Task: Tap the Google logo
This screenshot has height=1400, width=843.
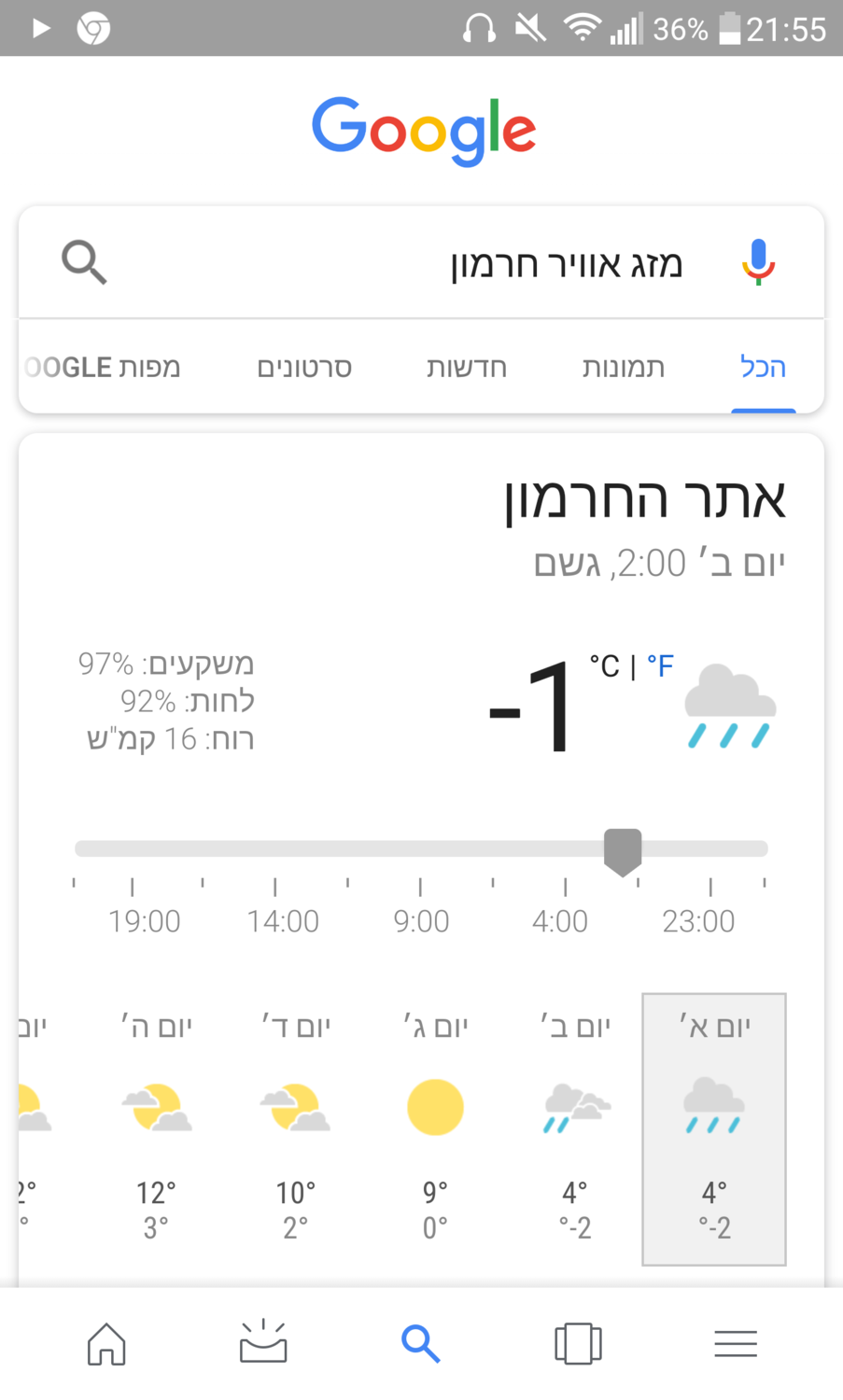Action: click(423, 131)
